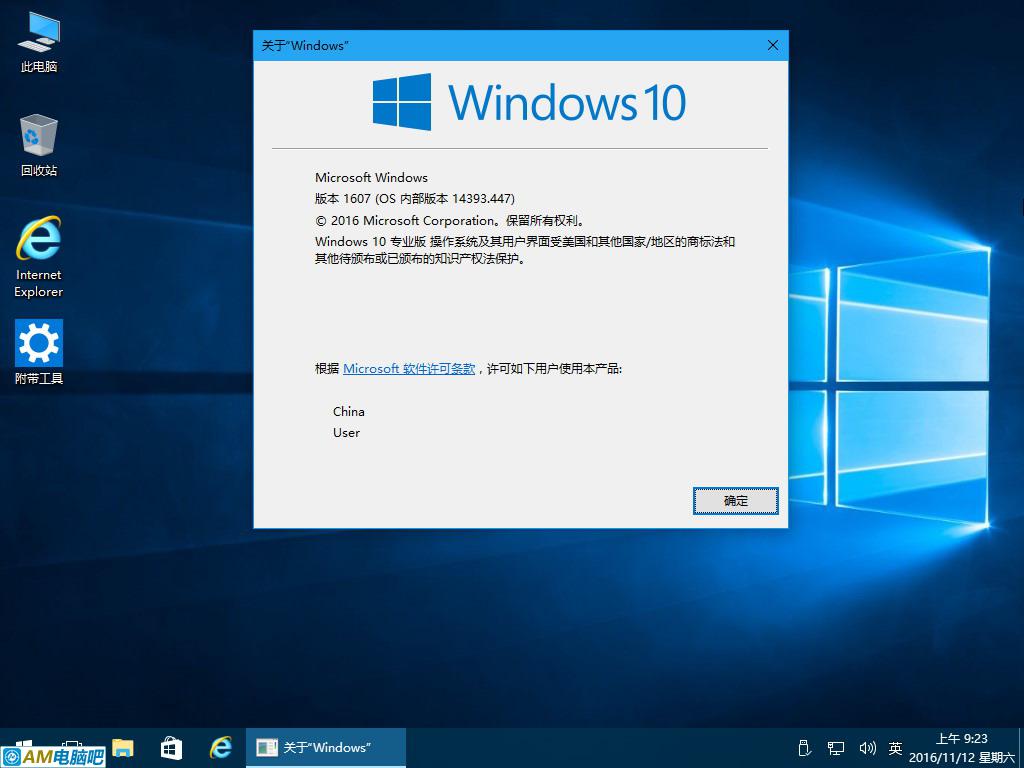
Task: Close the 关于"Windows" dialog
Action: pos(773,45)
